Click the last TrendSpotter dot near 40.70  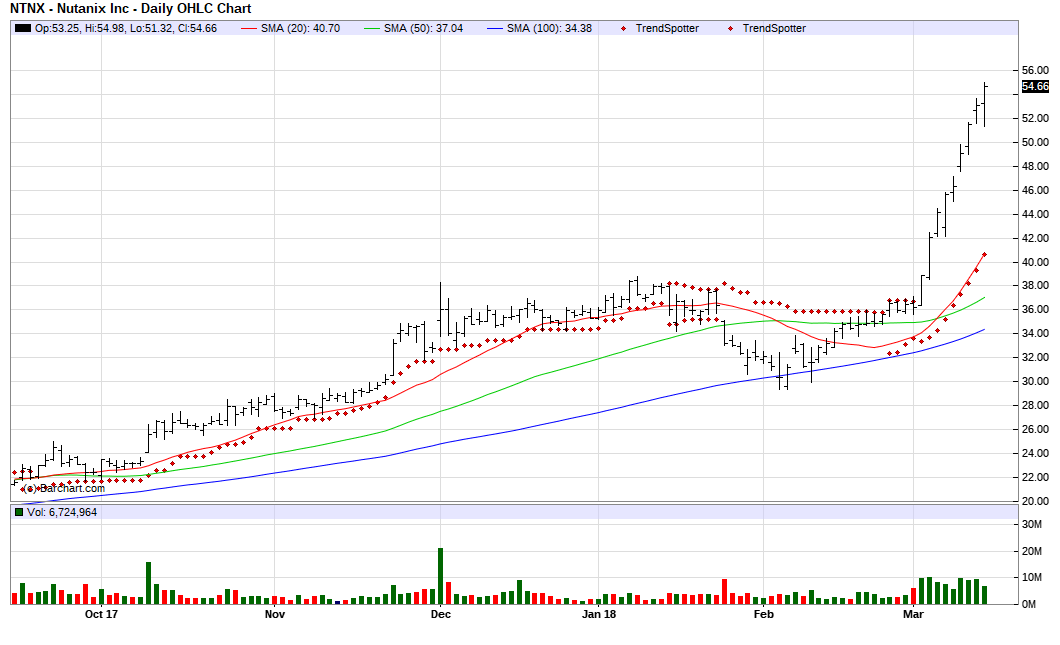click(984, 254)
